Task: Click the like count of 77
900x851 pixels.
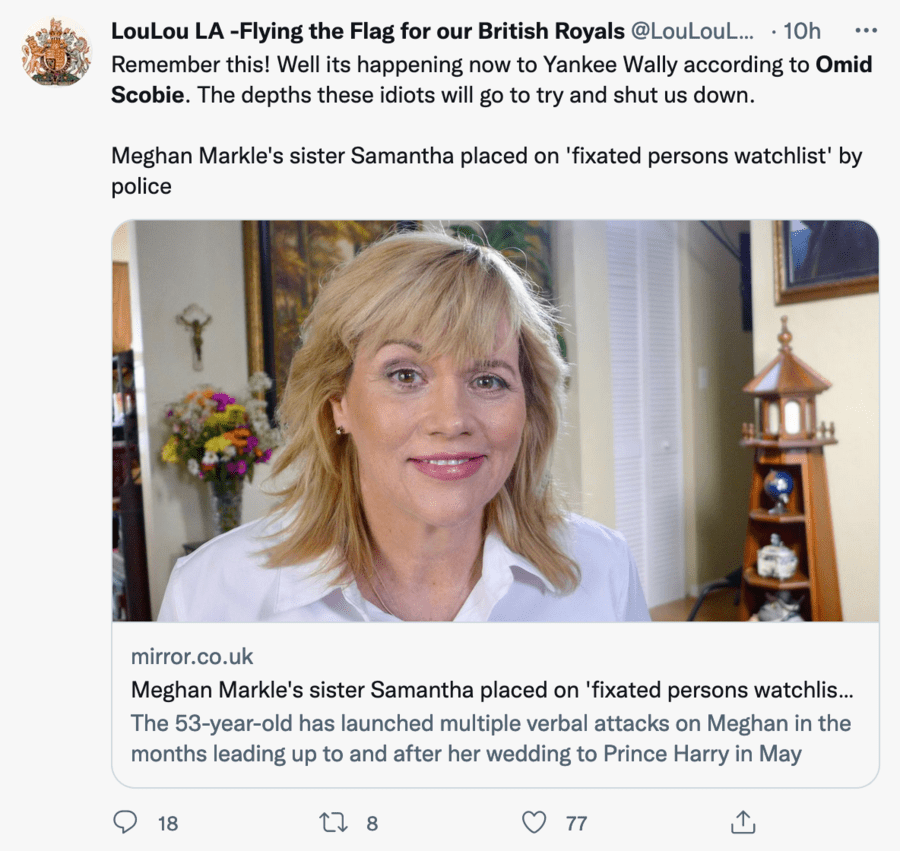Action: click(576, 823)
